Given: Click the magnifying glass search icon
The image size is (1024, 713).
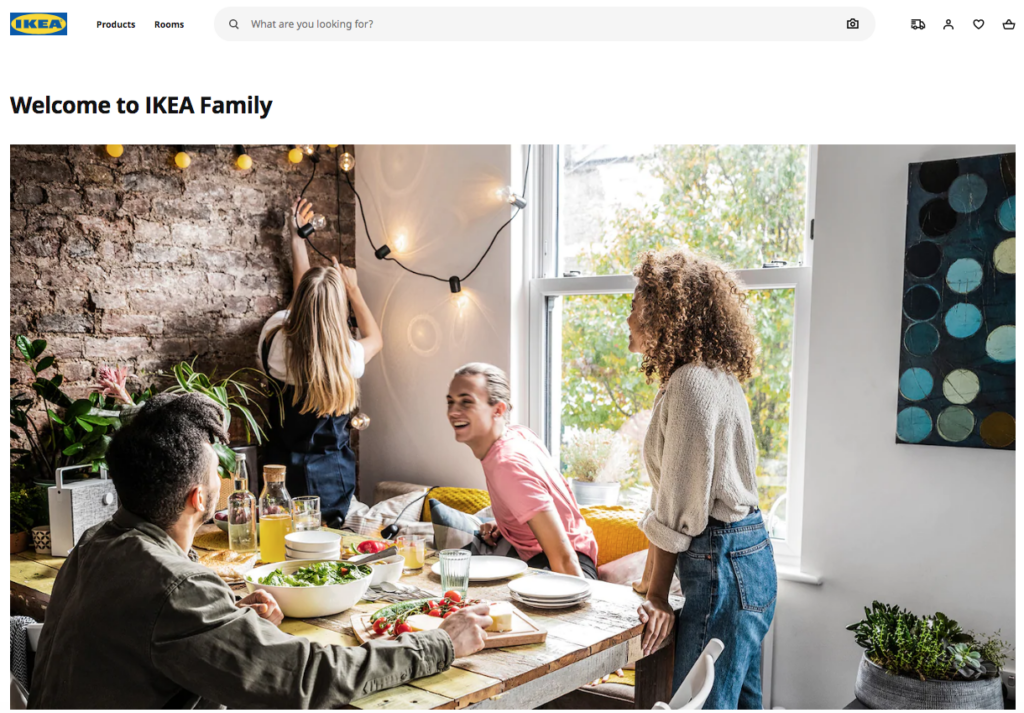Looking at the screenshot, I should [x=233, y=24].
